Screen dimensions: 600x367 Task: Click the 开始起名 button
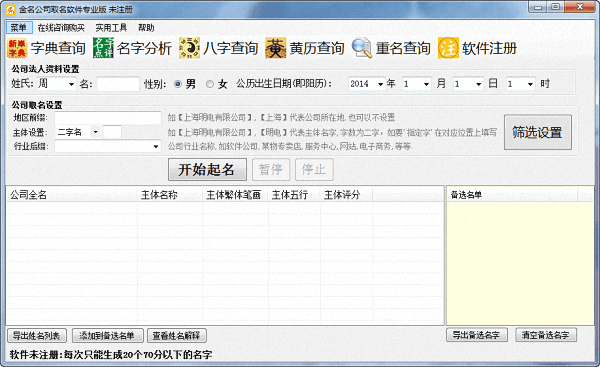click(207, 170)
